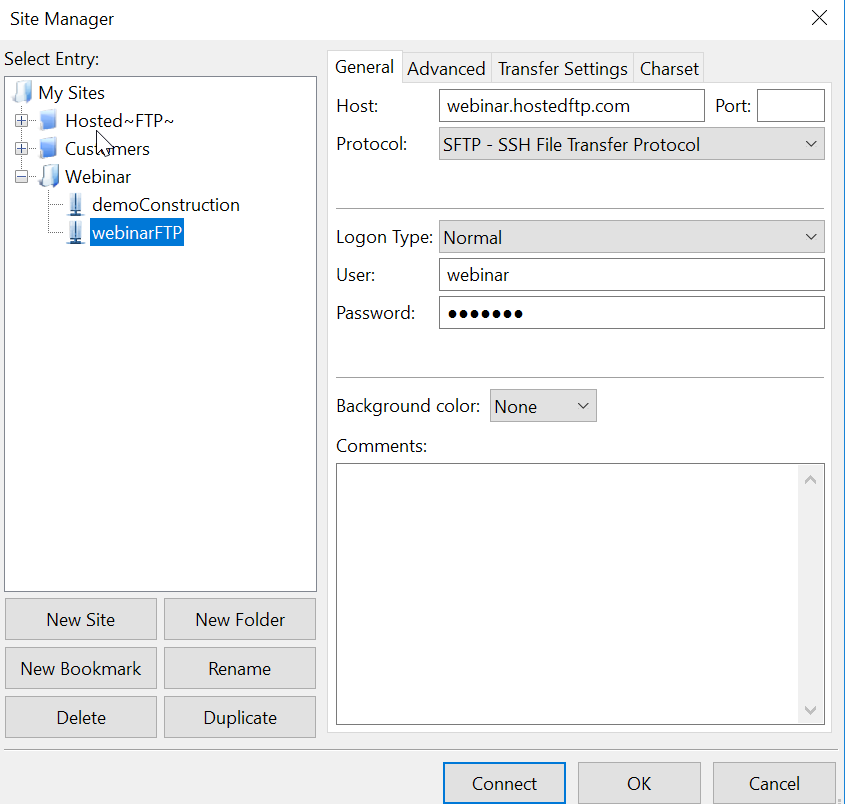
Task: Select the Webinar folder entry
Action: point(98,177)
